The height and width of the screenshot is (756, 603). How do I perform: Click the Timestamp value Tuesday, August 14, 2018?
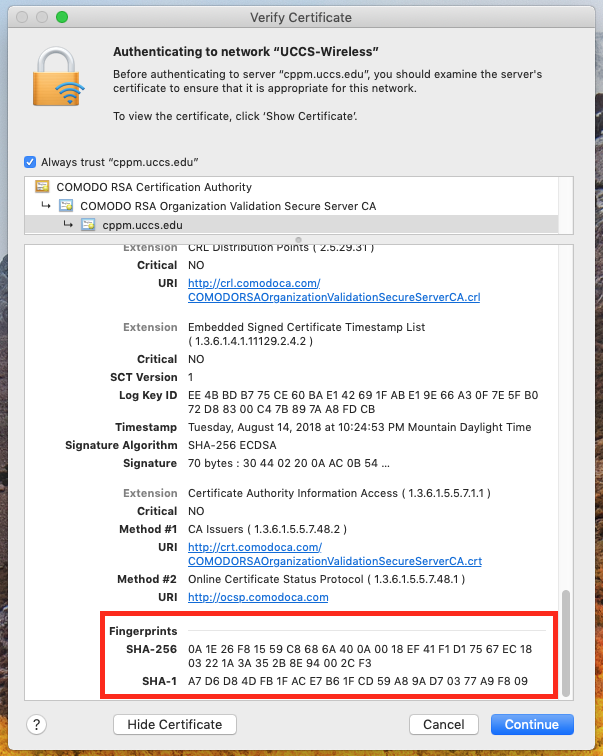[360, 427]
